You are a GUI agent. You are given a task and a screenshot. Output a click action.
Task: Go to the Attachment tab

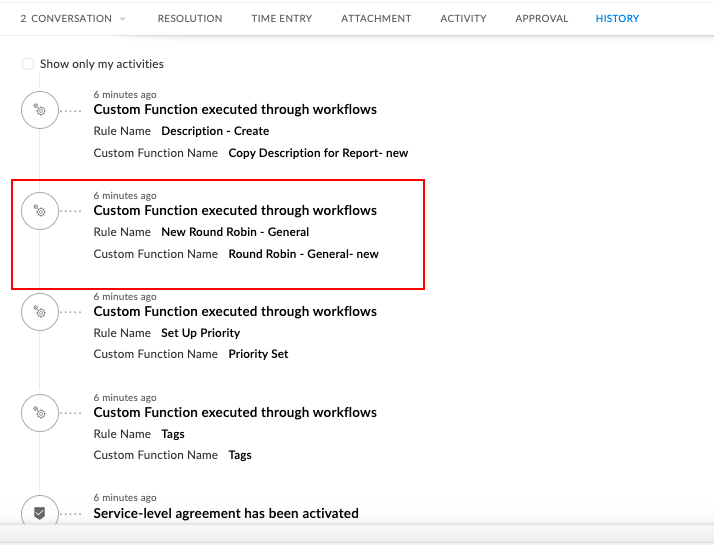point(376,18)
